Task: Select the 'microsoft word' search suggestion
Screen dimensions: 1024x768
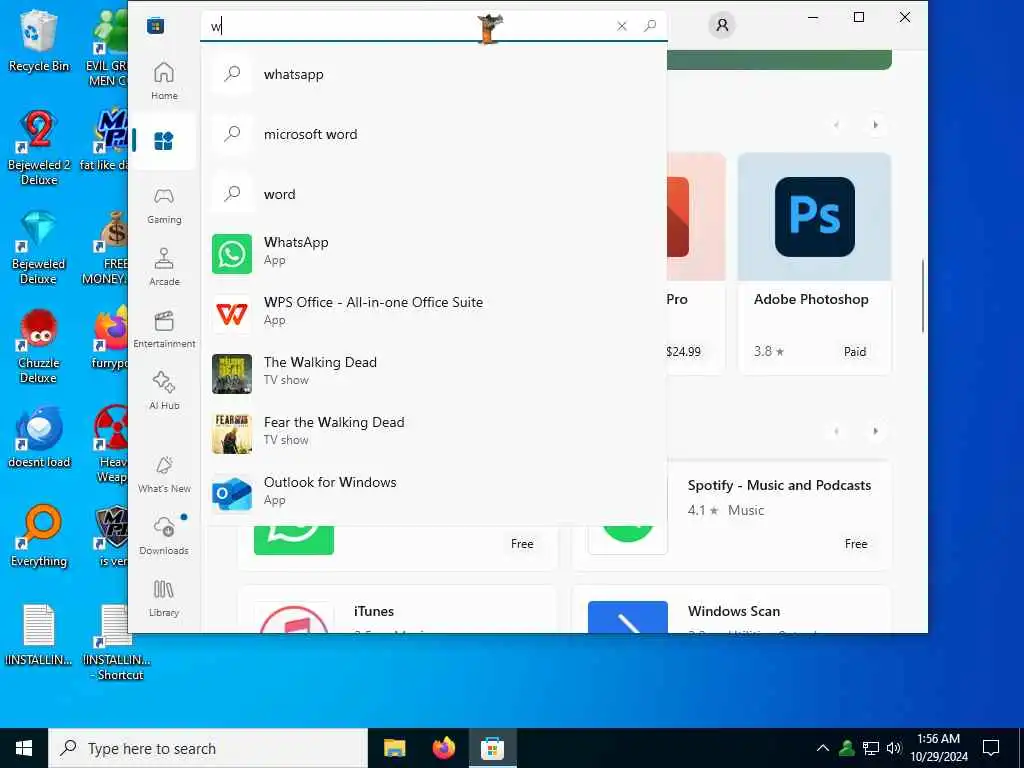Action: click(434, 135)
